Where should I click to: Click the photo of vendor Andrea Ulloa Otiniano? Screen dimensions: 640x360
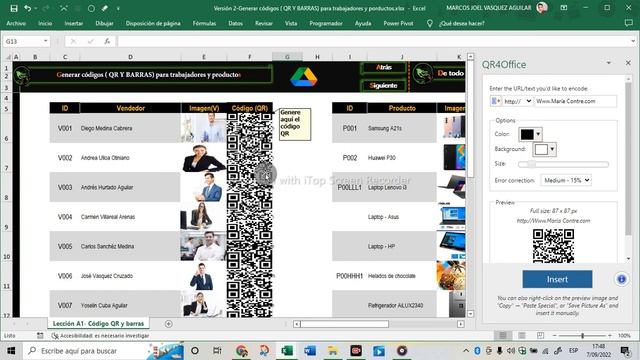coord(203,158)
